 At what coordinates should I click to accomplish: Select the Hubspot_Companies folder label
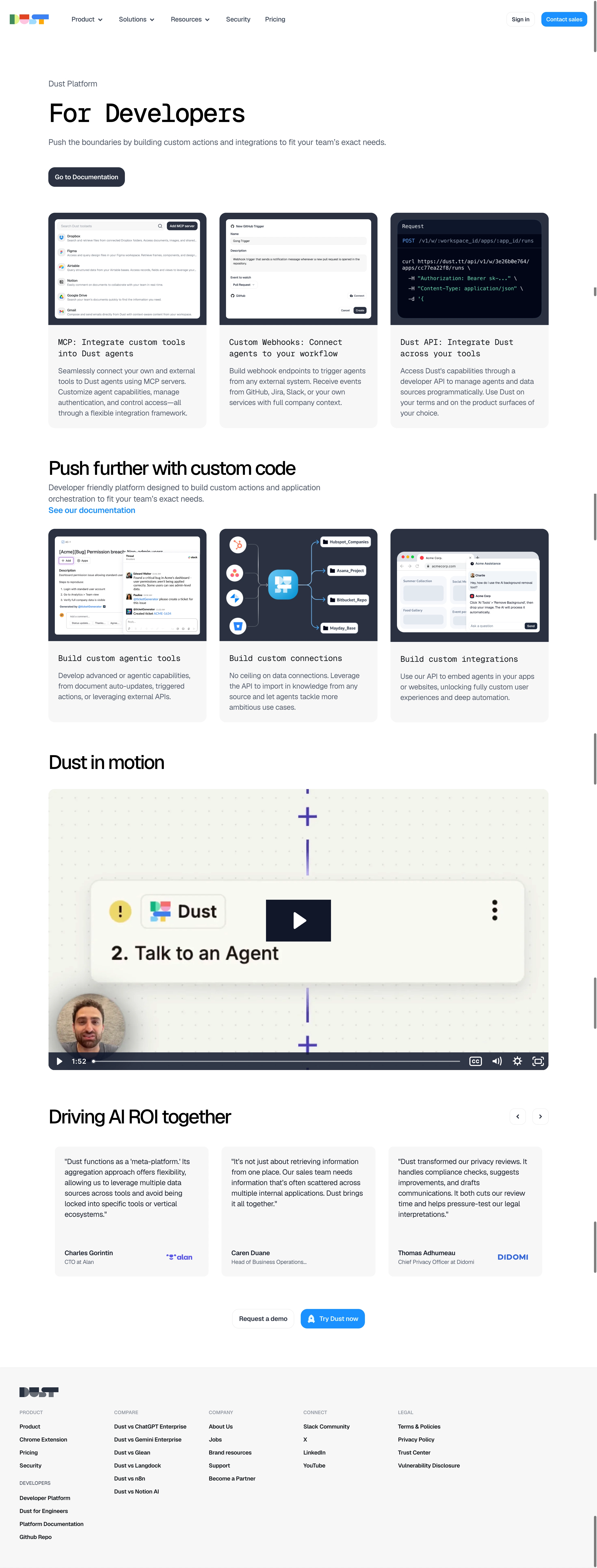346,542
